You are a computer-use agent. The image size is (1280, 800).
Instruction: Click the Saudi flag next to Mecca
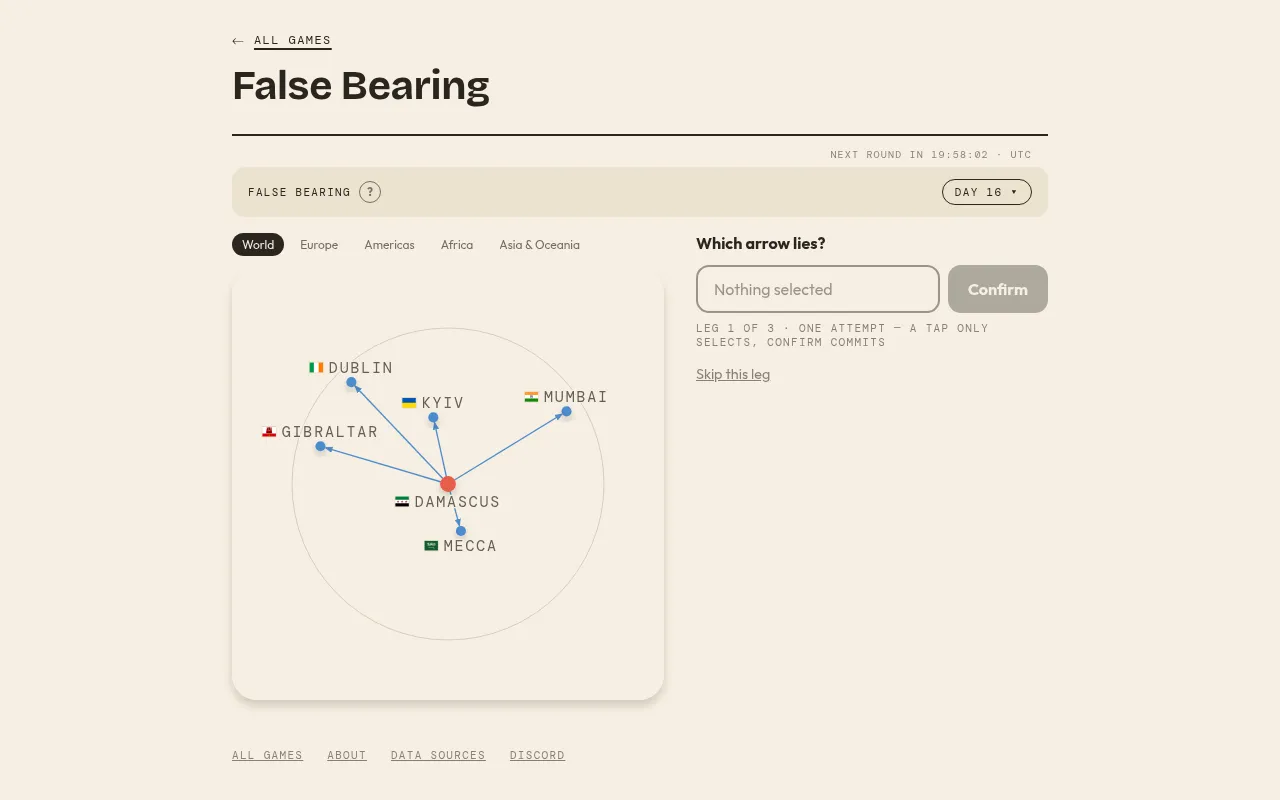coord(431,546)
